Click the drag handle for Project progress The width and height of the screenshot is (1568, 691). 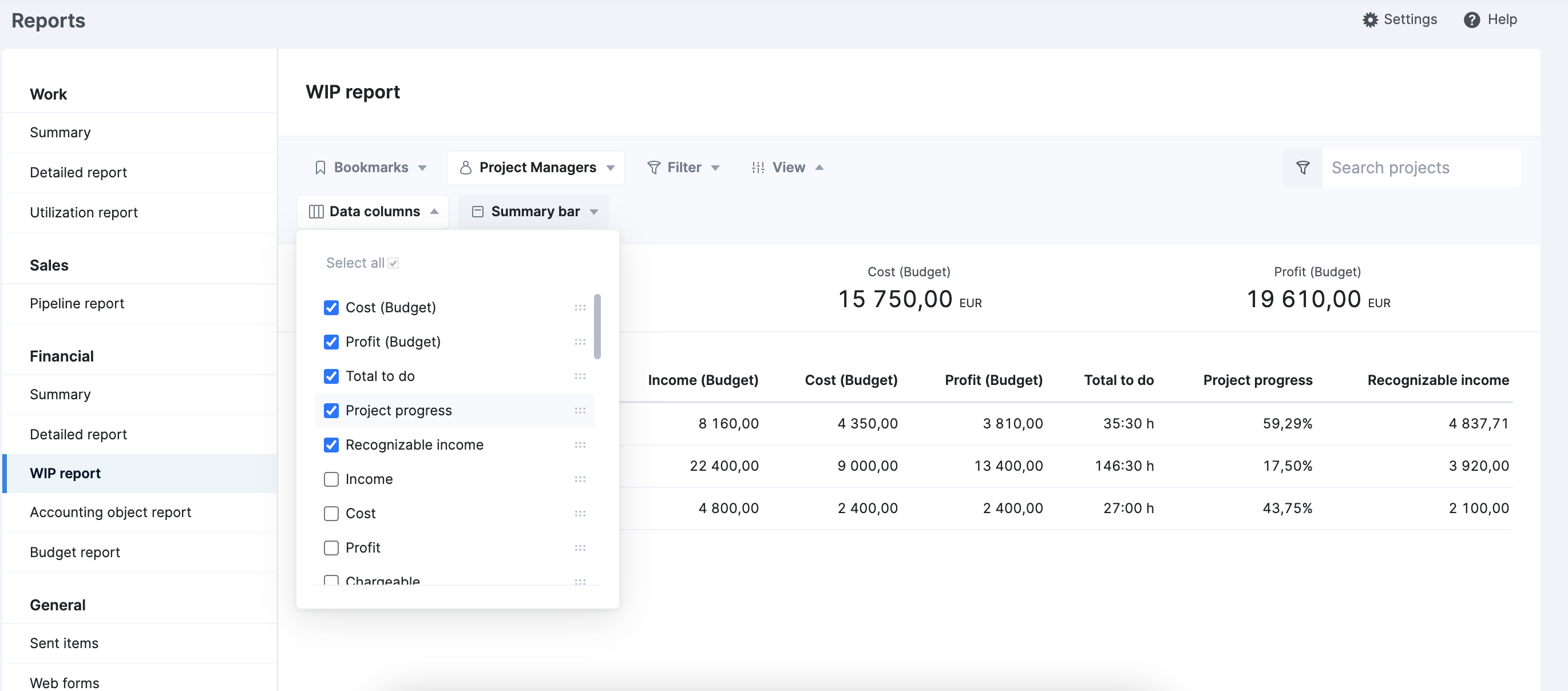pyautogui.click(x=580, y=411)
